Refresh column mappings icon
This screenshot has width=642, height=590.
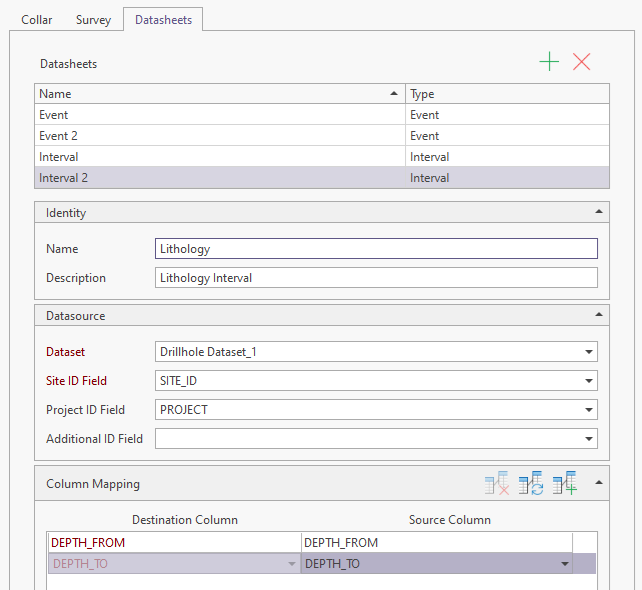click(x=531, y=484)
